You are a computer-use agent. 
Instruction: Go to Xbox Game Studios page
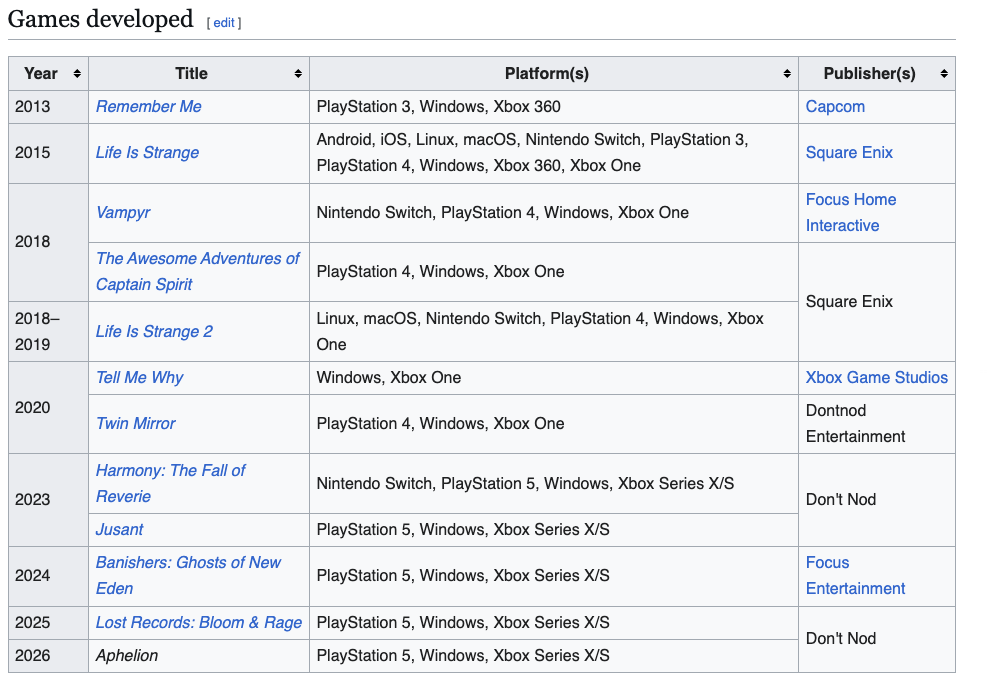click(876, 378)
